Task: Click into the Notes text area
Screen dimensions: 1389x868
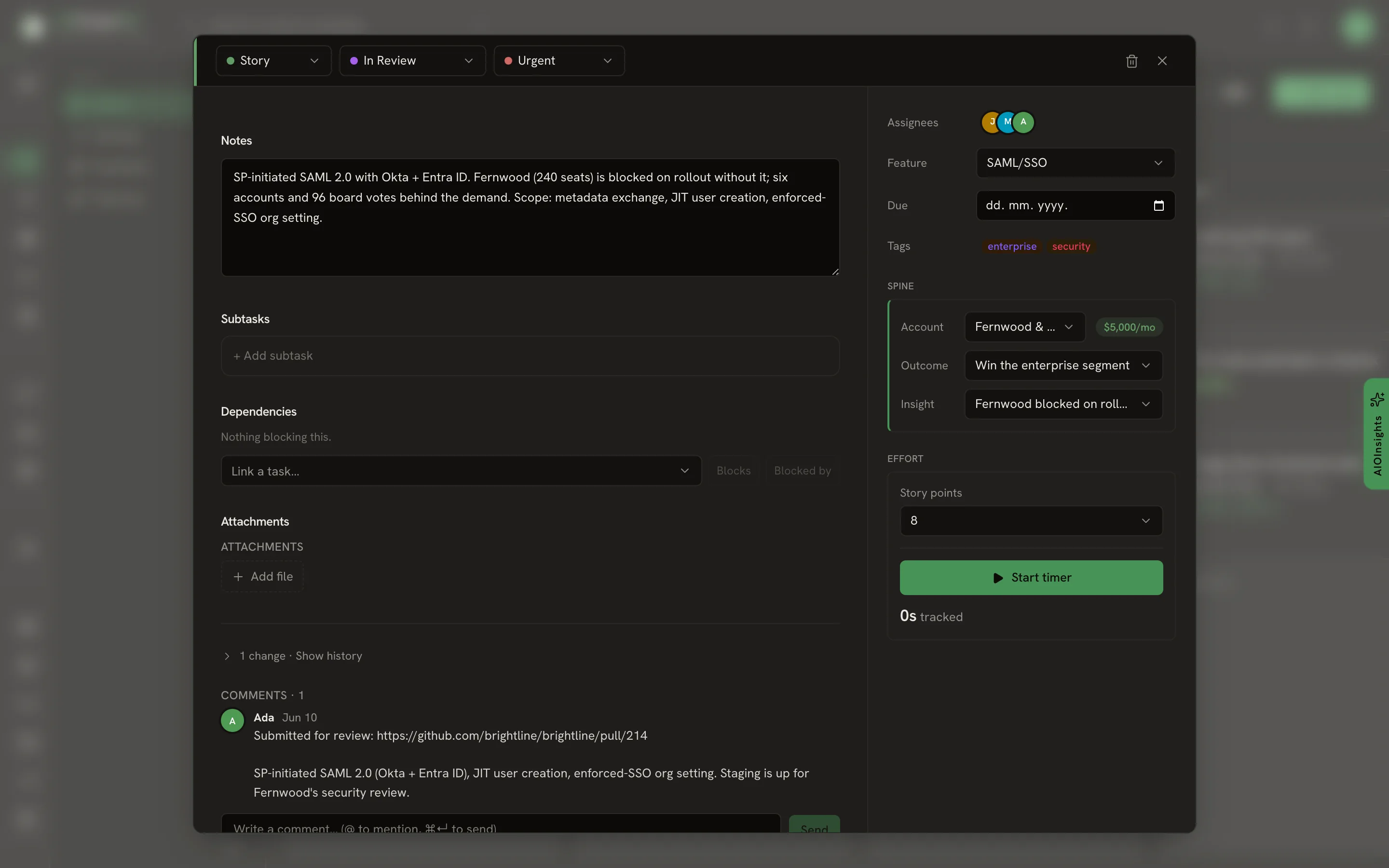Action: point(531,217)
